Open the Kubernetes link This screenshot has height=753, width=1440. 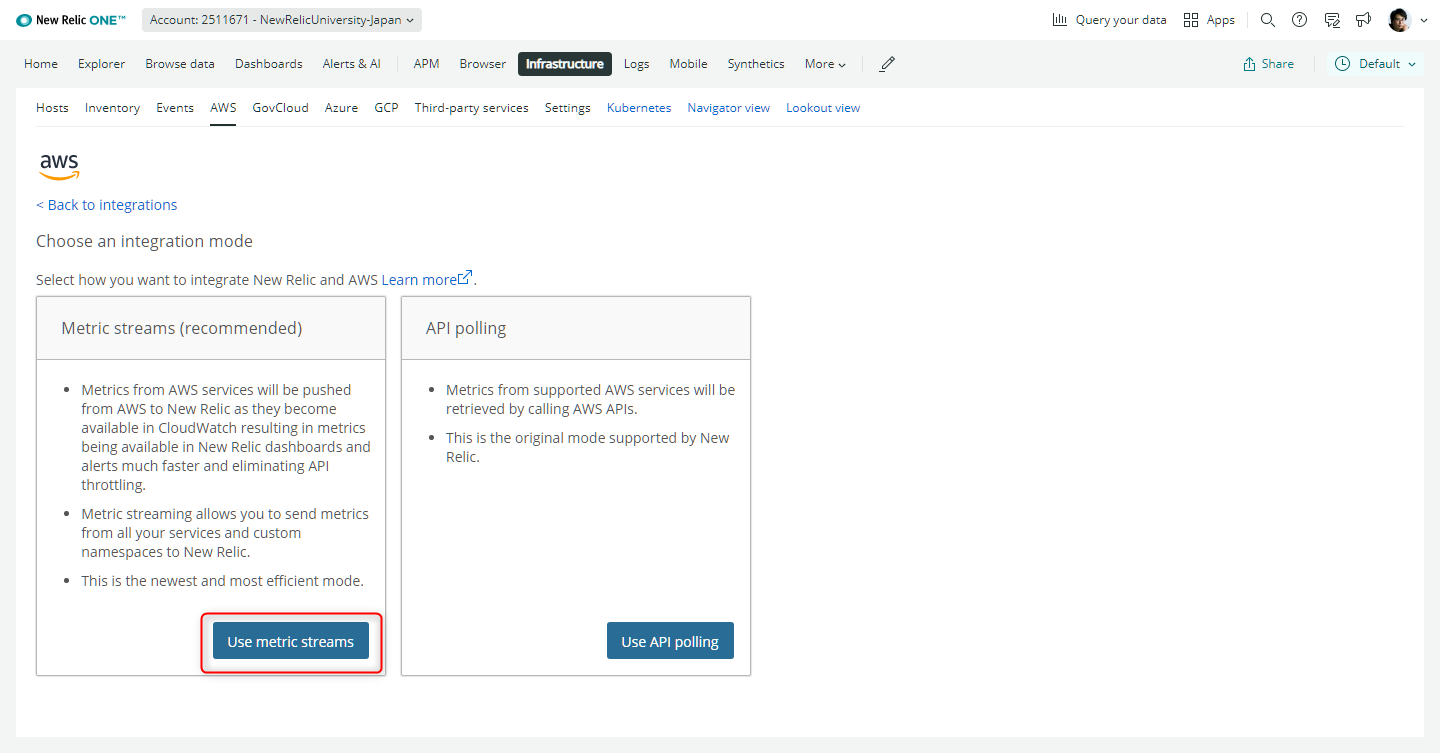coord(639,108)
